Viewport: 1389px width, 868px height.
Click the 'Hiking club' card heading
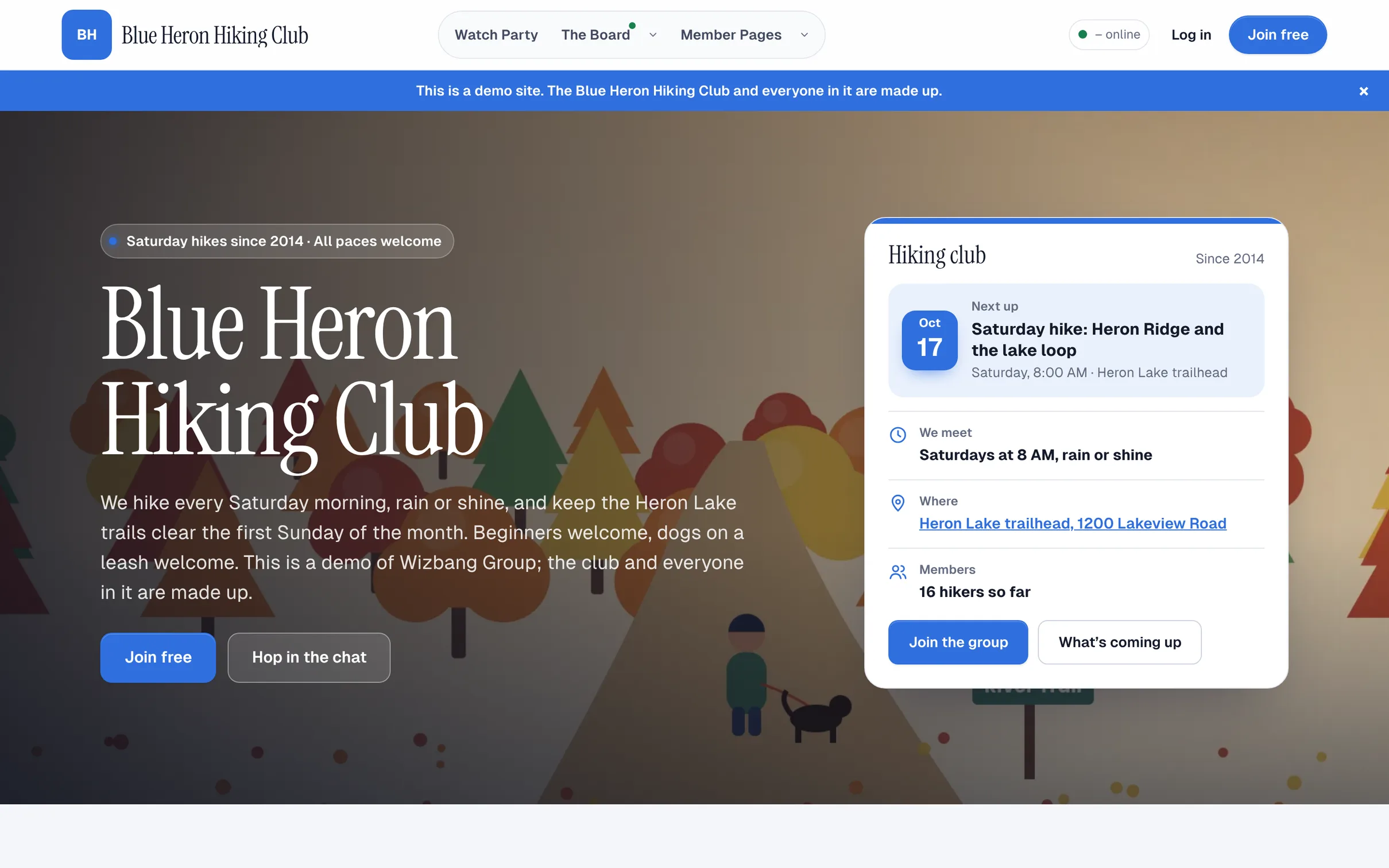pyautogui.click(x=937, y=255)
